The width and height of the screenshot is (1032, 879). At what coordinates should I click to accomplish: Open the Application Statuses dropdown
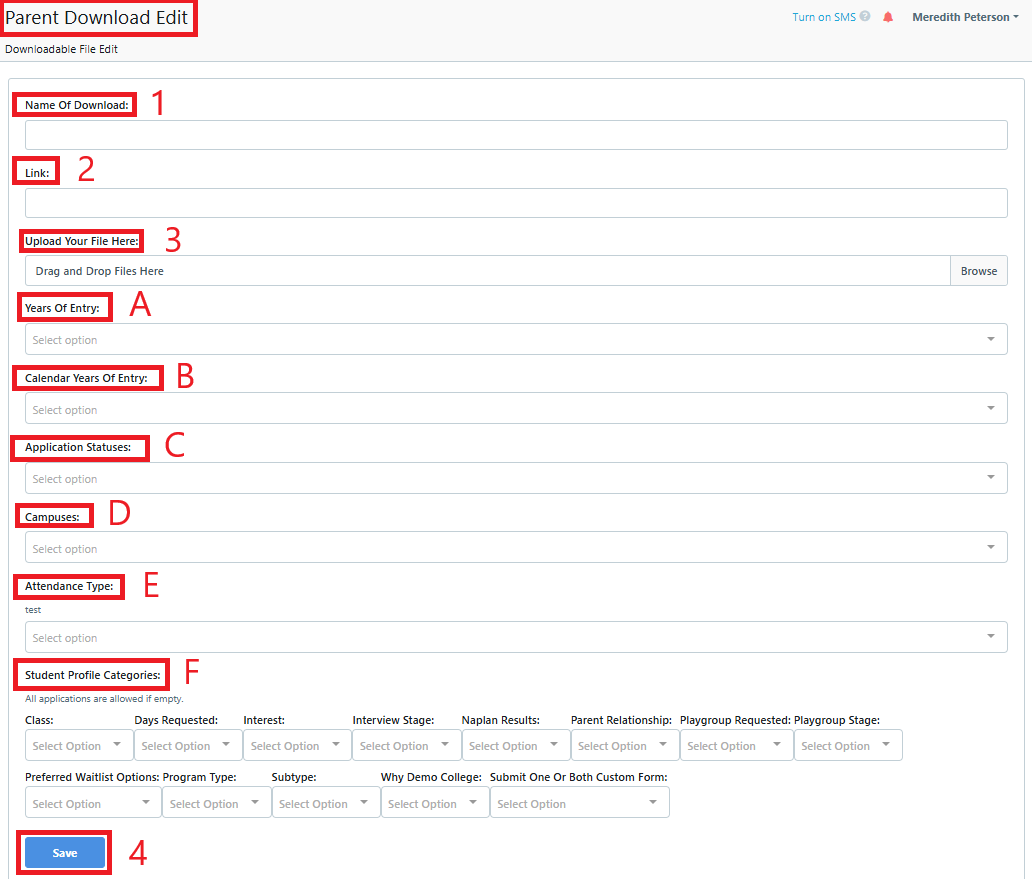click(516, 477)
